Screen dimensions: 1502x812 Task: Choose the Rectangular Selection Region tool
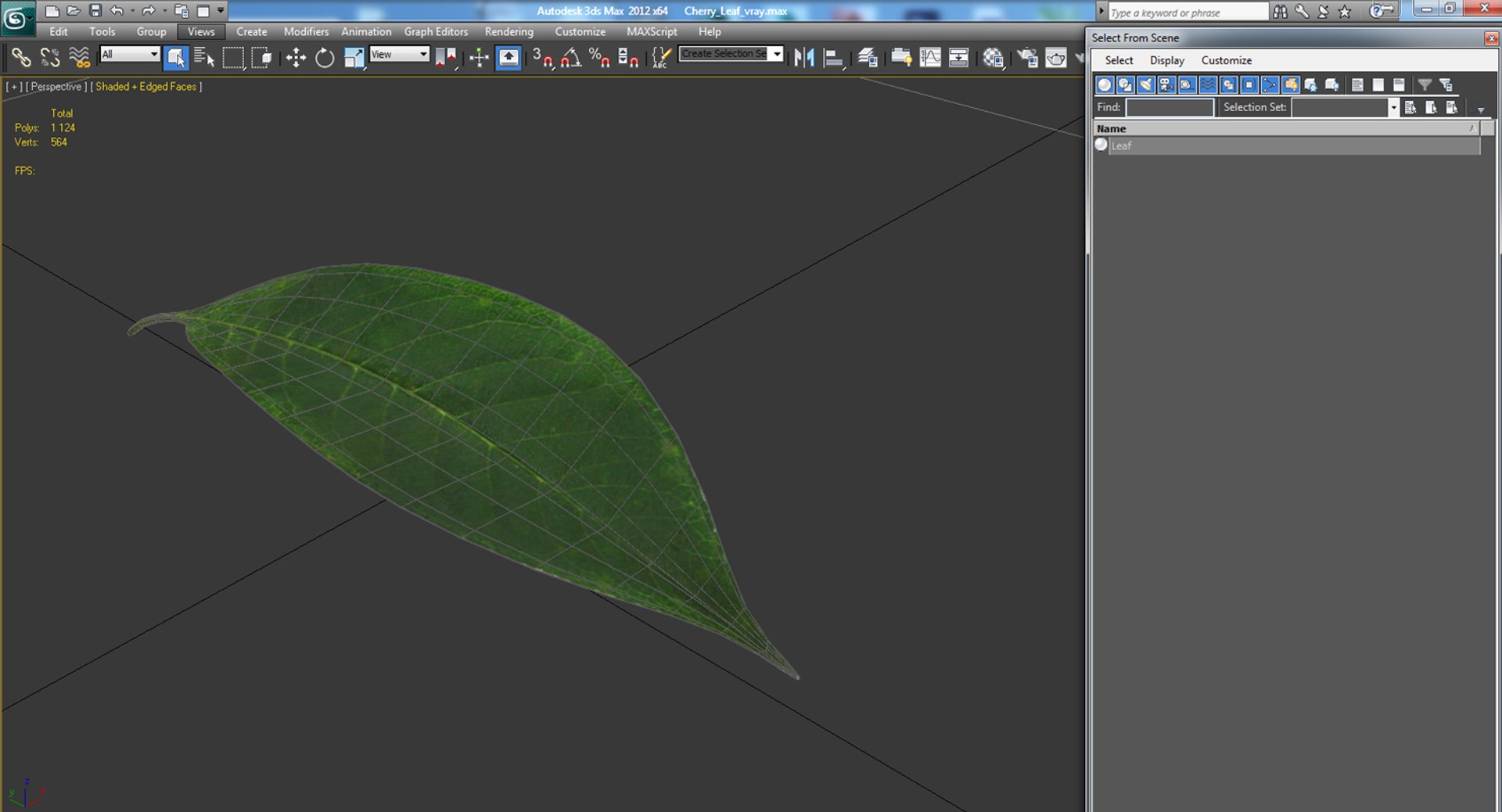233,58
